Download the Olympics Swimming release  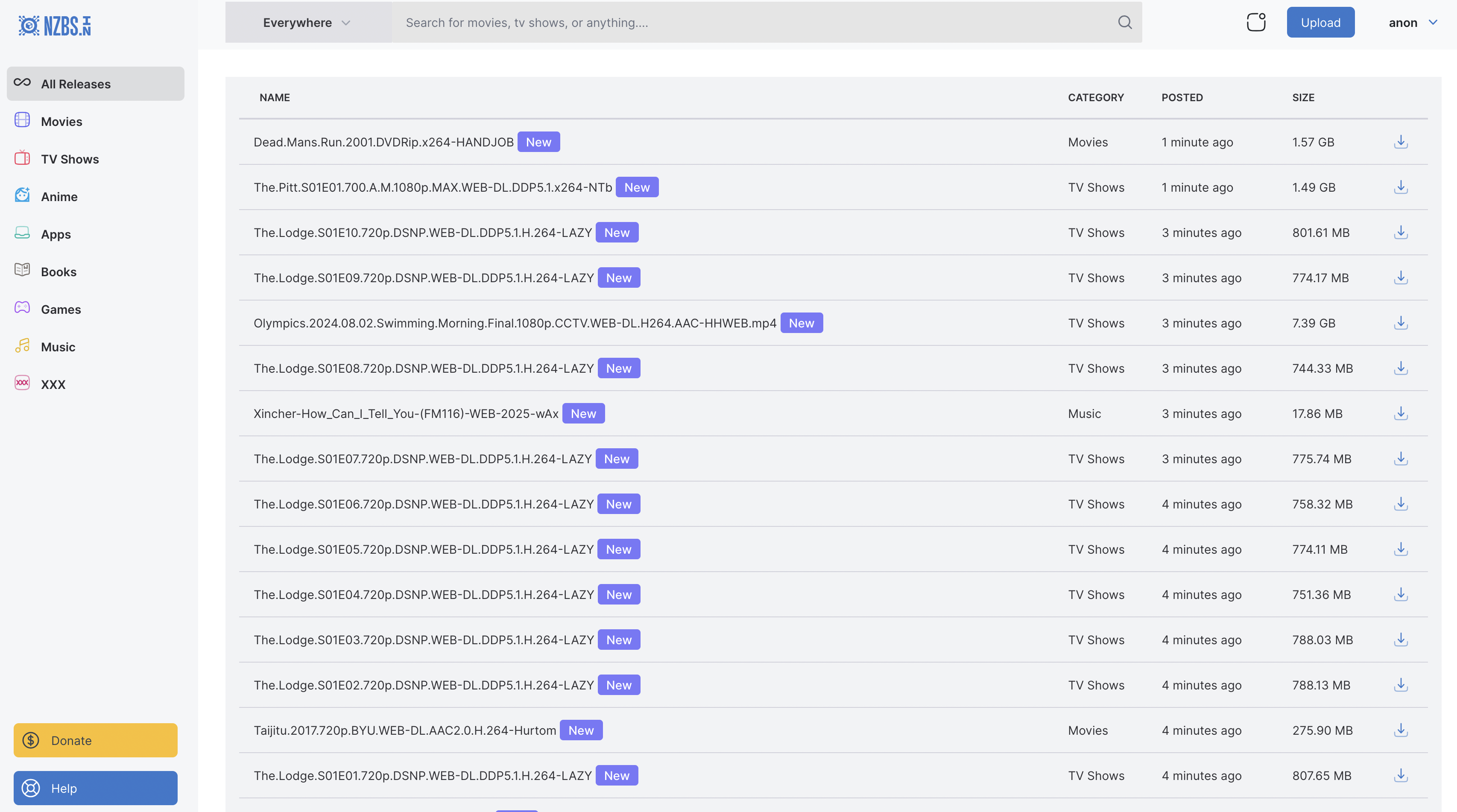point(1401,323)
